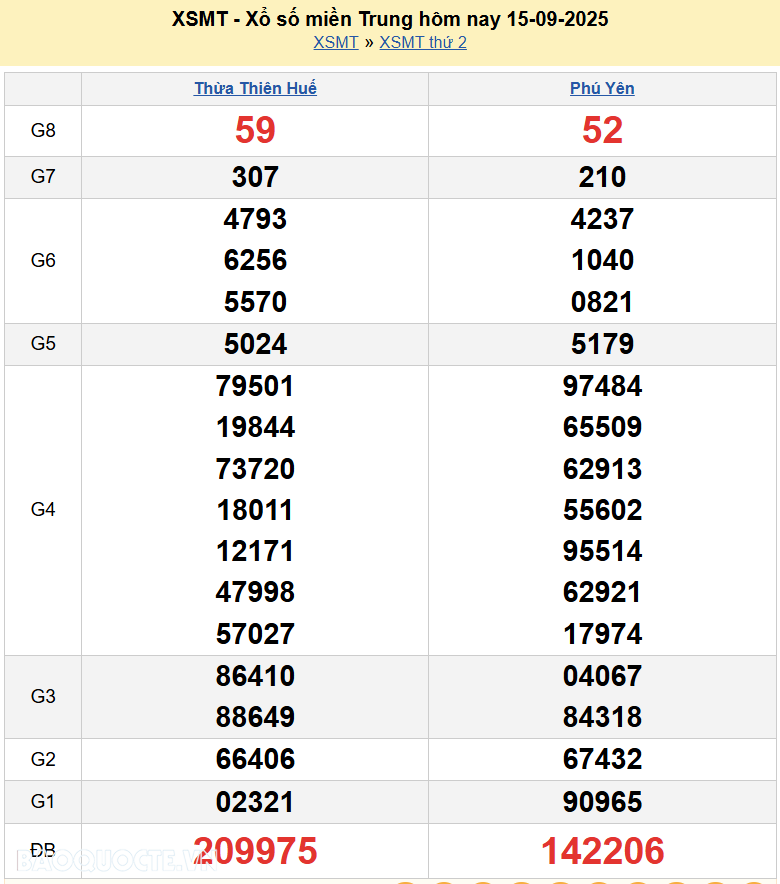
Task: Click Thừa Thiên Huế G8 result 59
Action: pos(255,130)
